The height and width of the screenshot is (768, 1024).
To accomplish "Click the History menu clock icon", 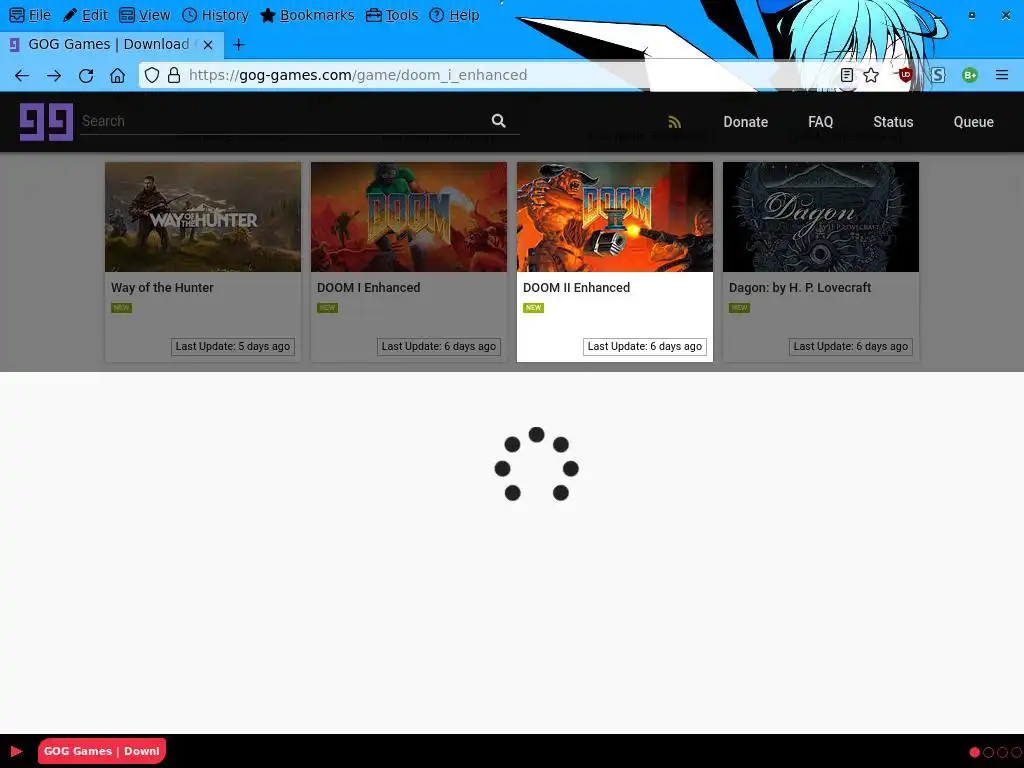I will (189, 15).
